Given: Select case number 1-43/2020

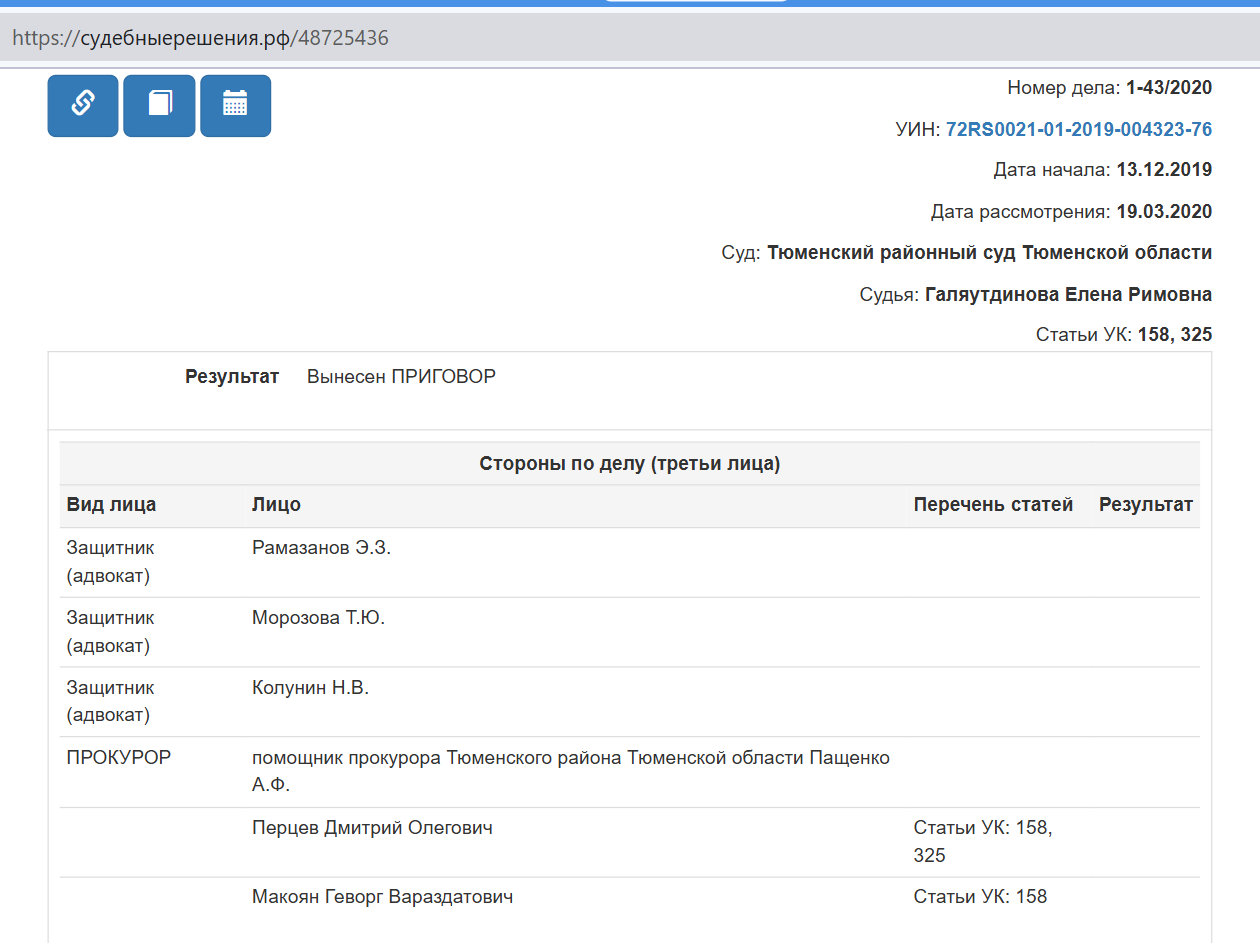Looking at the screenshot, I should click(x=1169, y=87).
